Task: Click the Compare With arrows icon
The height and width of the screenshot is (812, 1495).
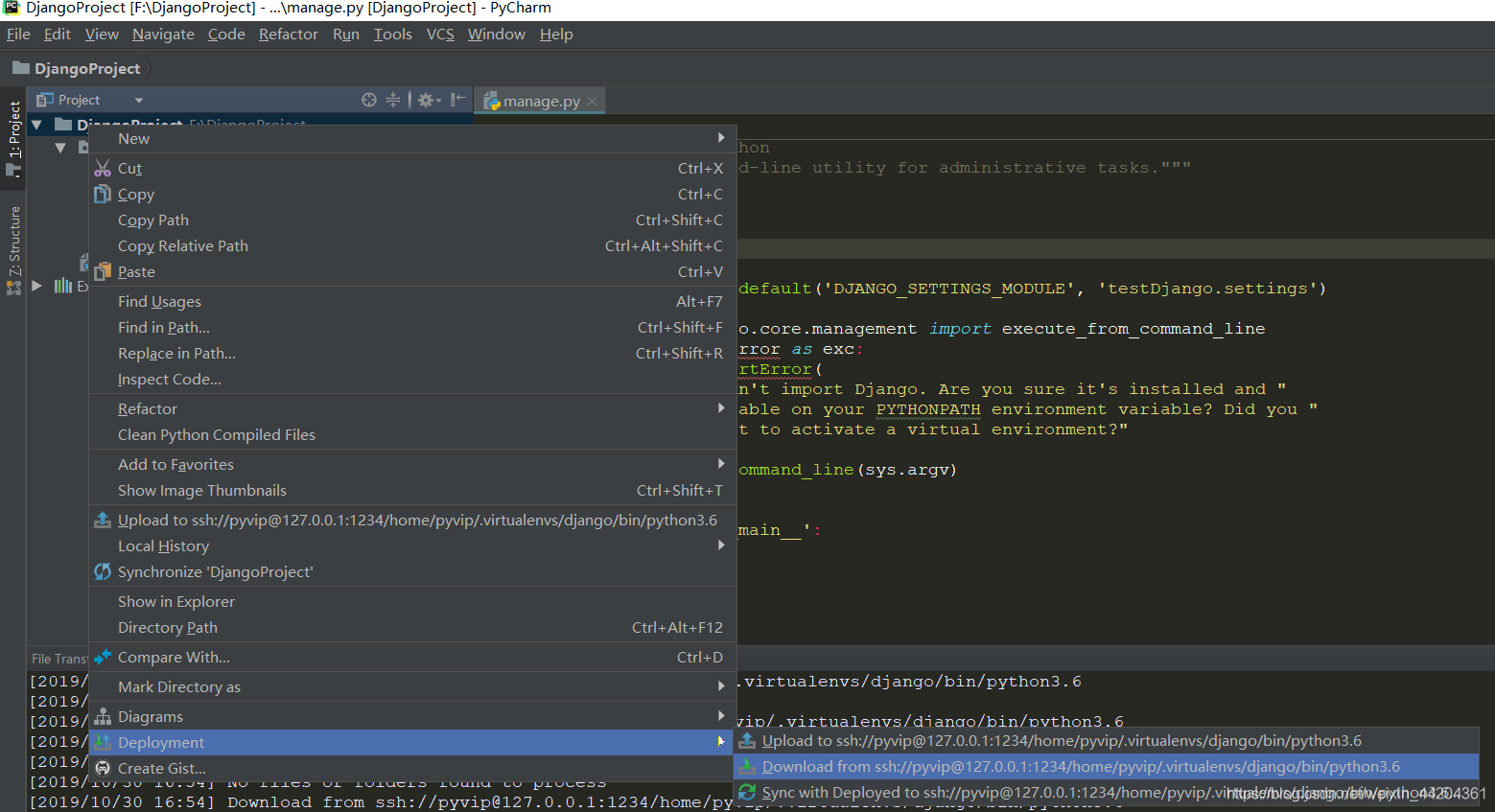Action: [103, 658]
